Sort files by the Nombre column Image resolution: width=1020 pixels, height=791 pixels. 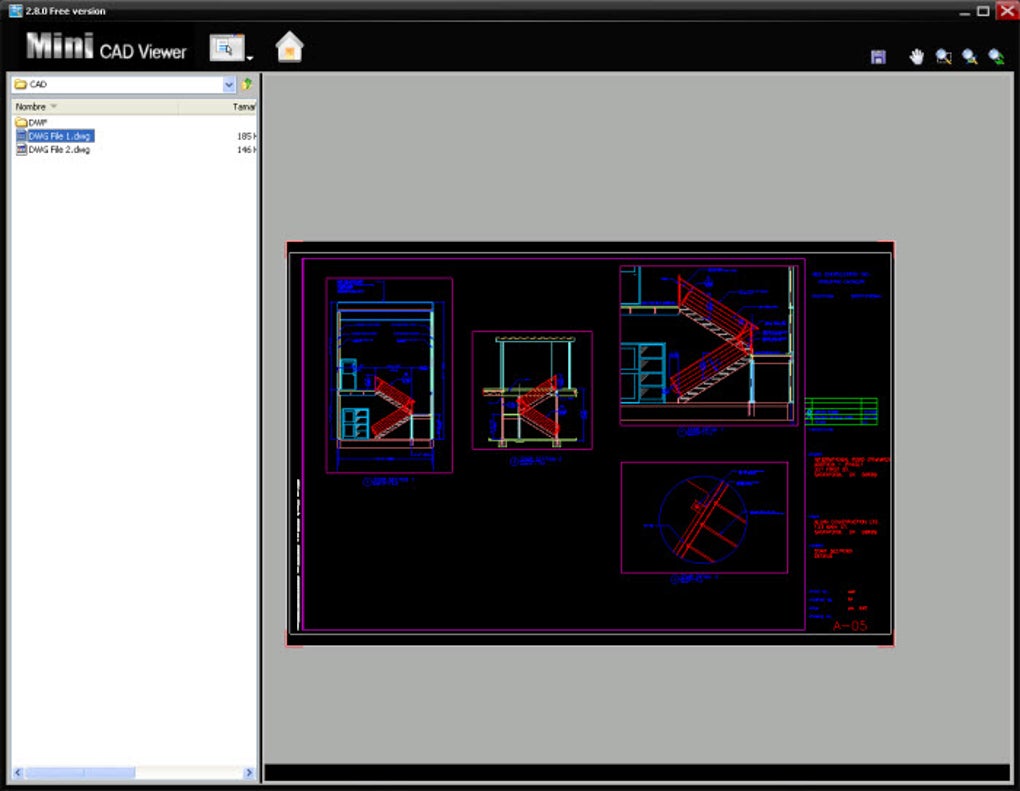95,107
